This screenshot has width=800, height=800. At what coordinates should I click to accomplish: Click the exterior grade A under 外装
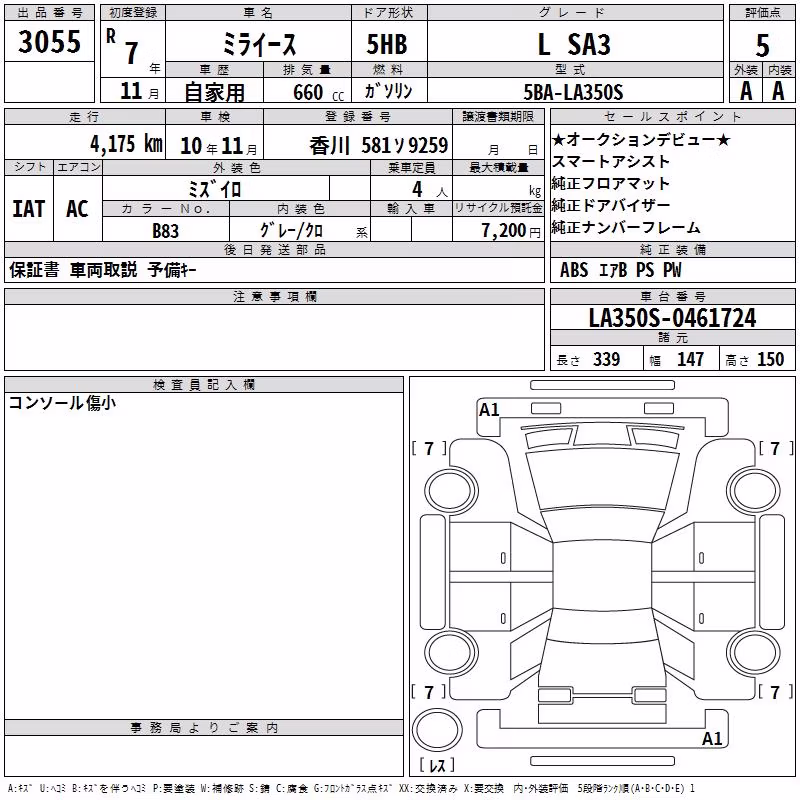746,91
